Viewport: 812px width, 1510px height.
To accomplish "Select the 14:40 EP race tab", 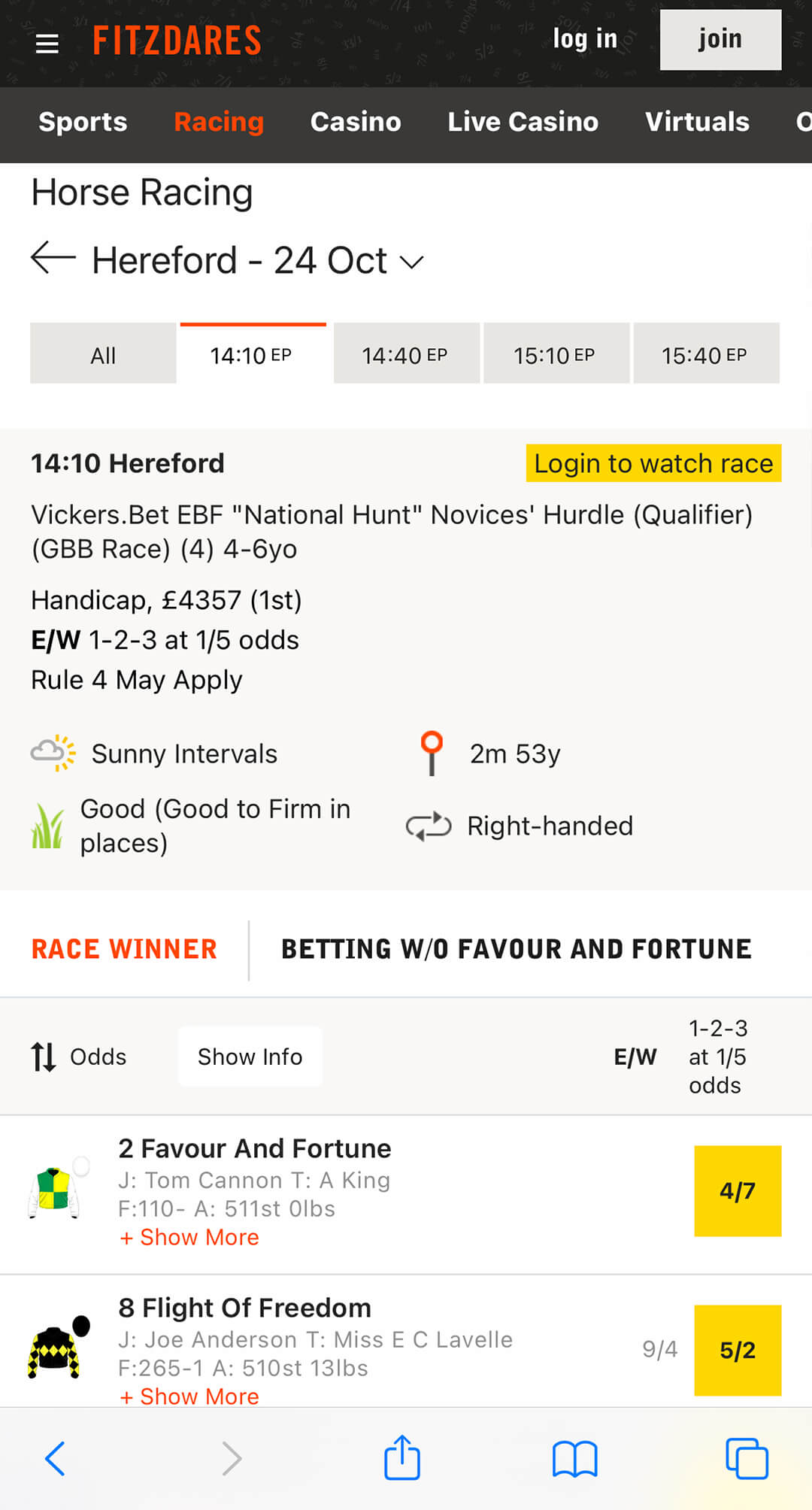I will pos(406,354).
